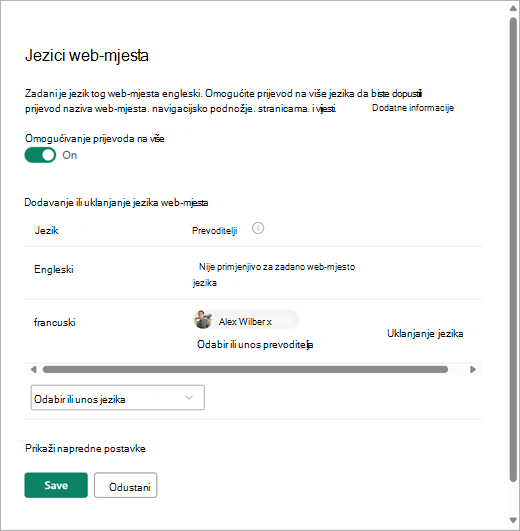The image size is (520, 531).
Task: Select the francuski language row text
Action: click(x=55, y=322)
